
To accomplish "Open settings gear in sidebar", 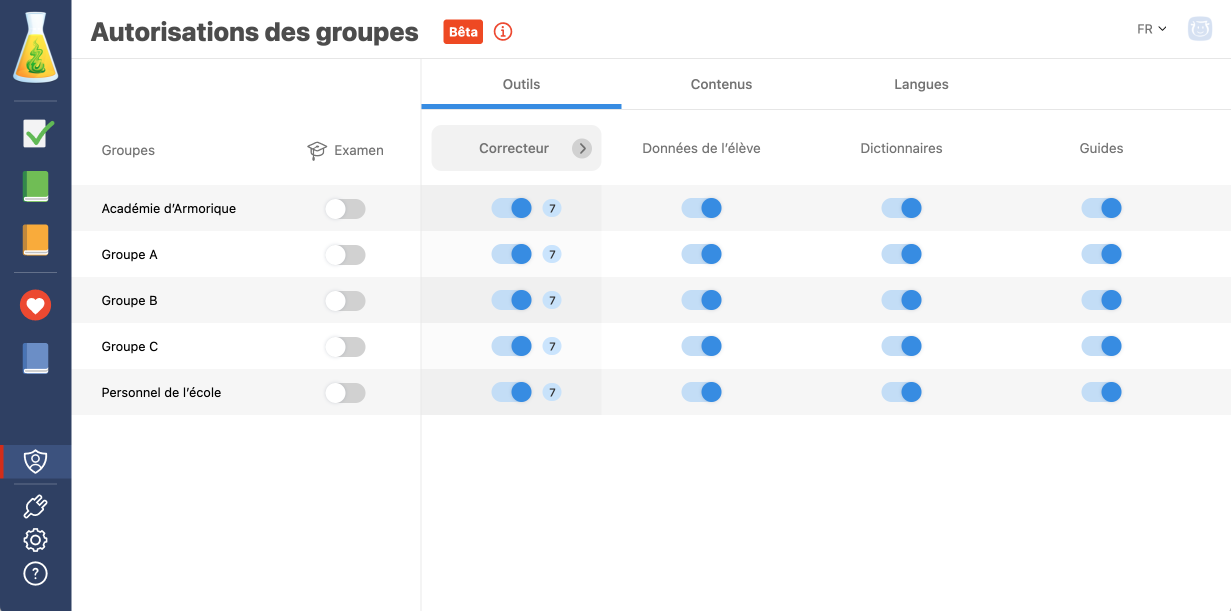I will 35,540.
